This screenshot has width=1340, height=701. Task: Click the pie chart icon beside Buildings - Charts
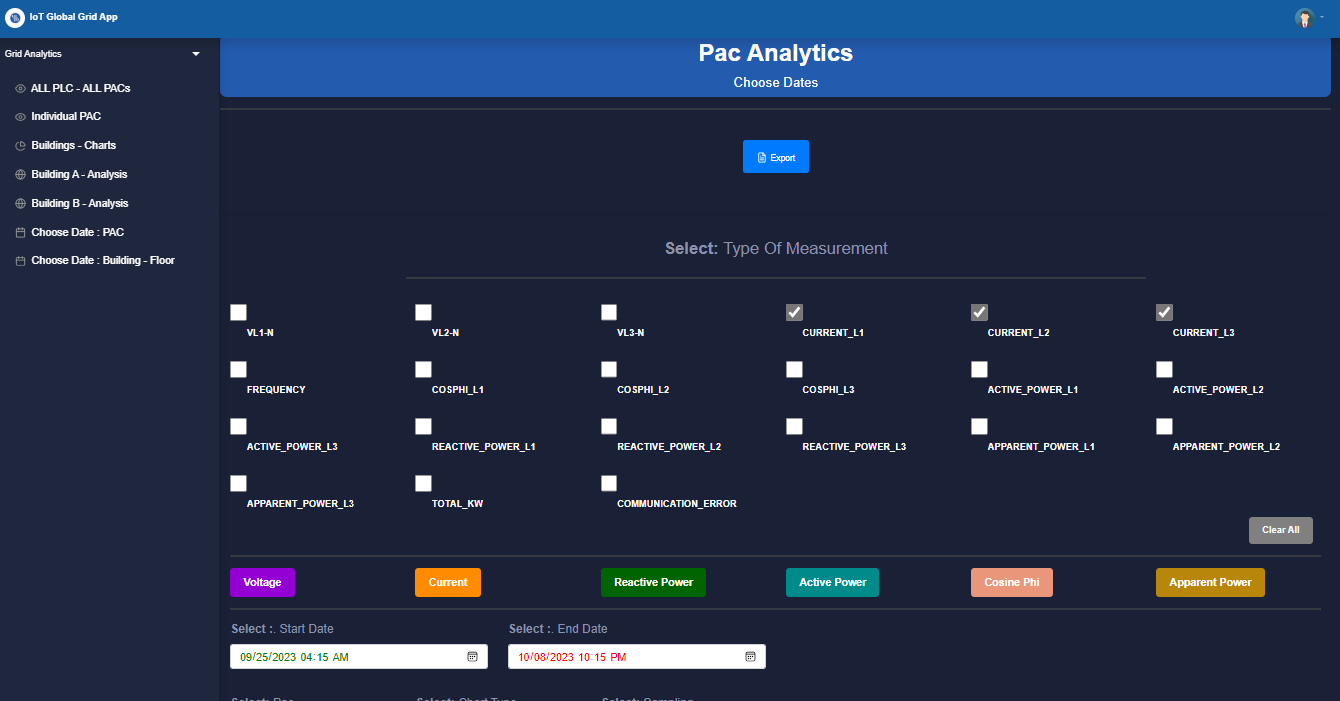pyautogui.click(x=20, y=146)
